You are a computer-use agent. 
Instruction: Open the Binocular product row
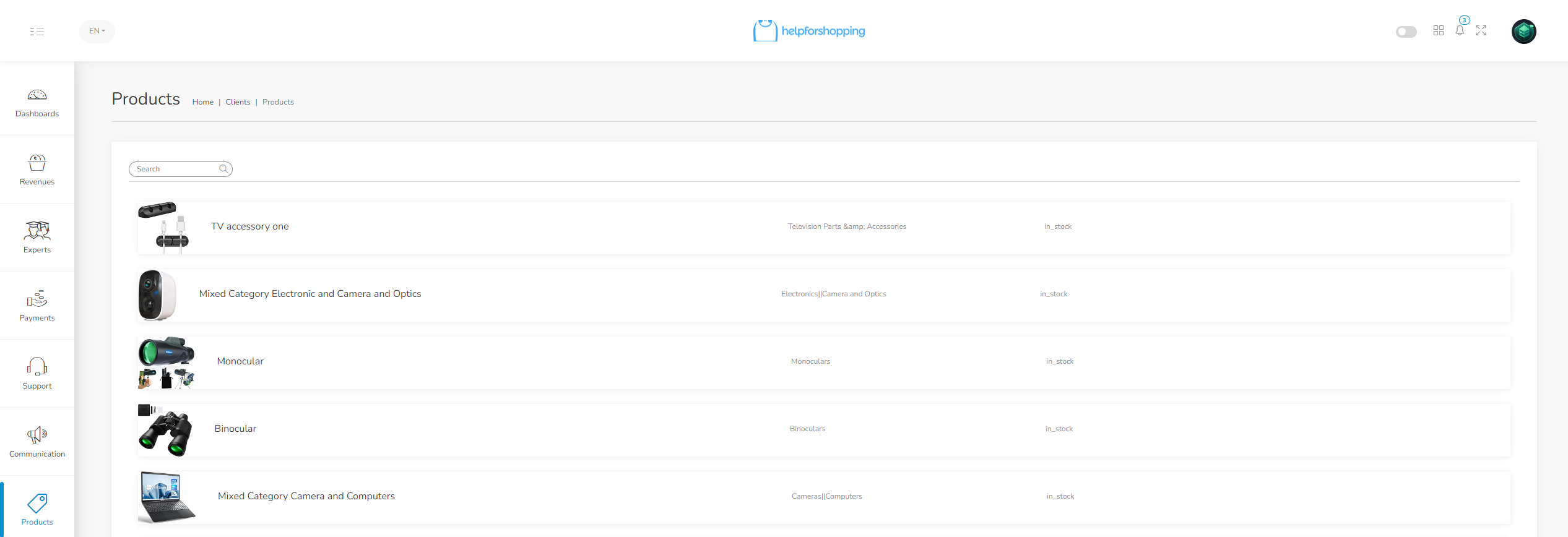[235, 429]
